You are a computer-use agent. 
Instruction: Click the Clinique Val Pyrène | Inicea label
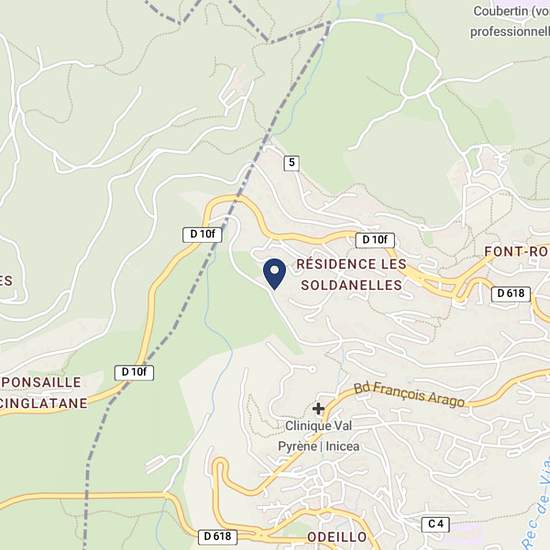(318, 436)
